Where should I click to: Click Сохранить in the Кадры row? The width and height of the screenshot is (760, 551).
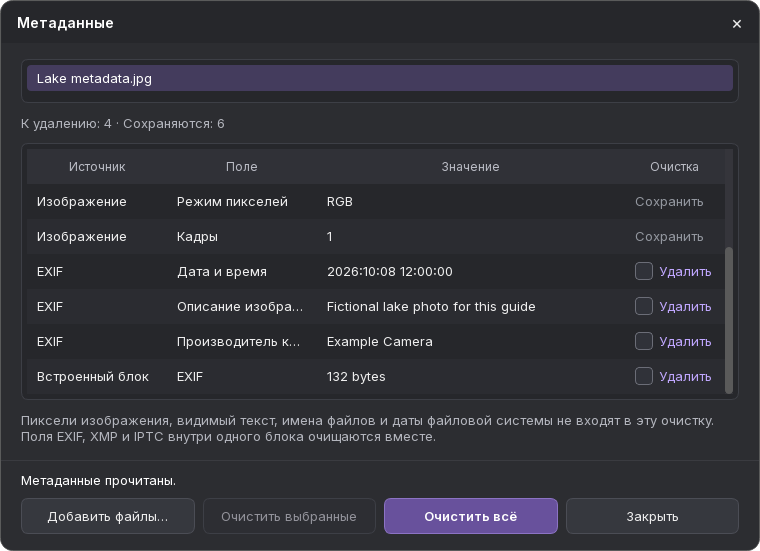(669, 236)
